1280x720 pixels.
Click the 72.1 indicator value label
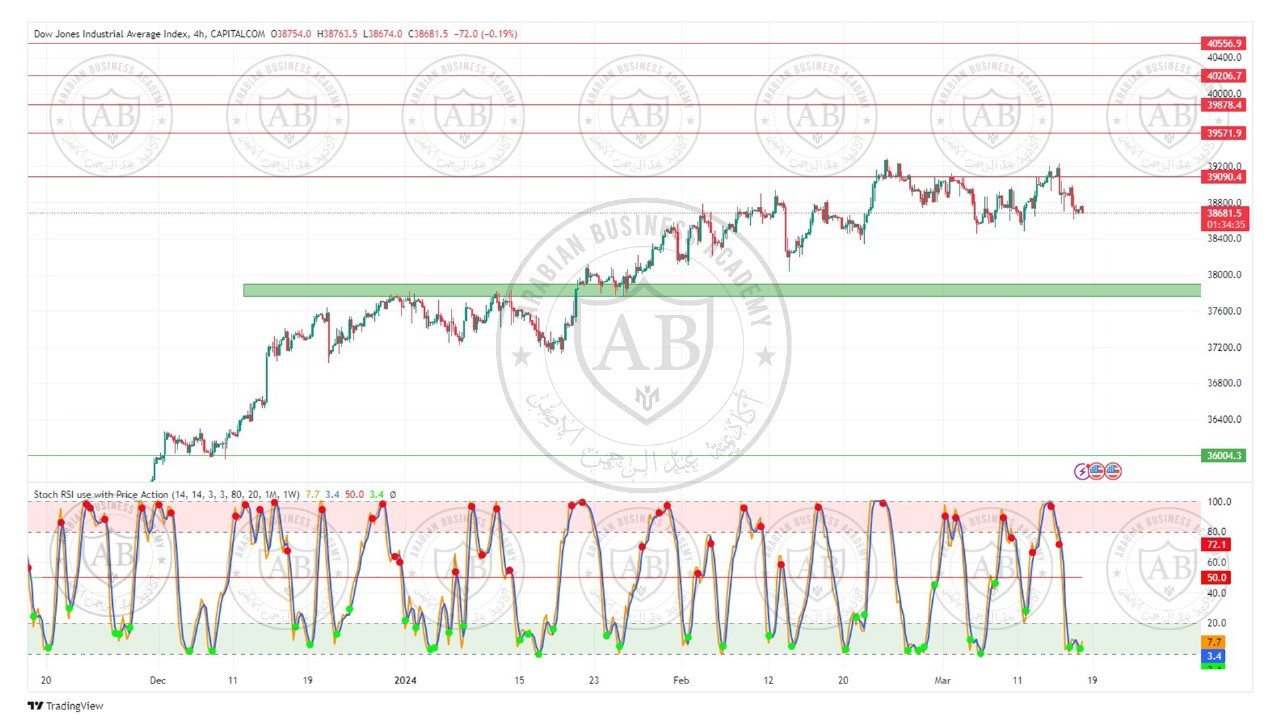pos(1216,545)
